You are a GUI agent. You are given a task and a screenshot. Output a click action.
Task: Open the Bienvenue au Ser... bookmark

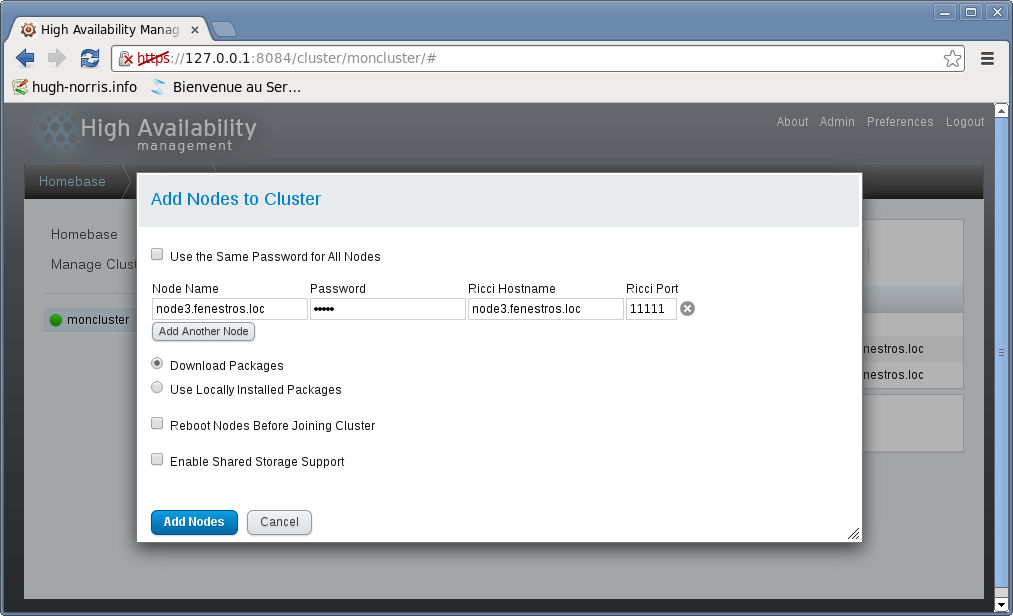tap(226, 87)
